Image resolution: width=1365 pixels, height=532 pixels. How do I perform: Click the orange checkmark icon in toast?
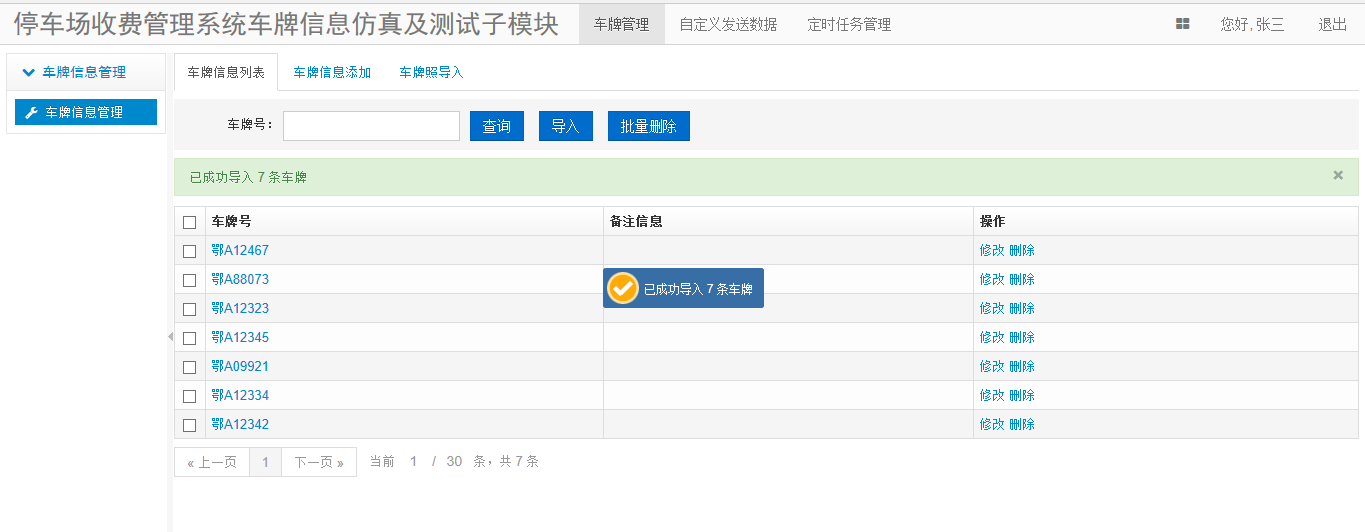pyautogui.click(x=622, y=289)
